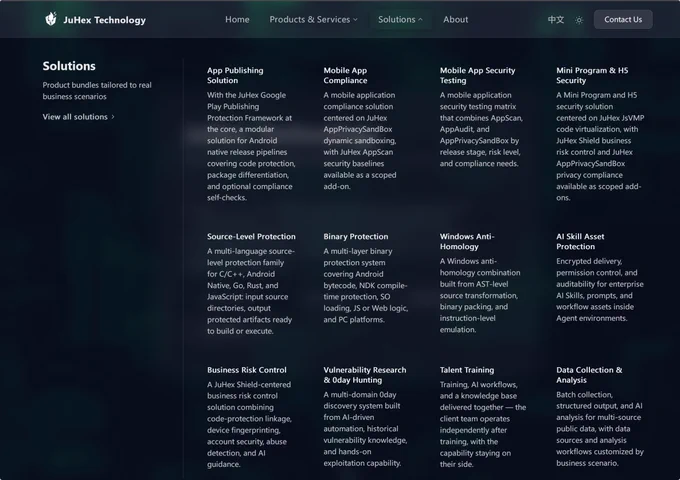680x480 pixels.
Task: Collapse the Solutions dropdown menu
Action: coord(400,20)
